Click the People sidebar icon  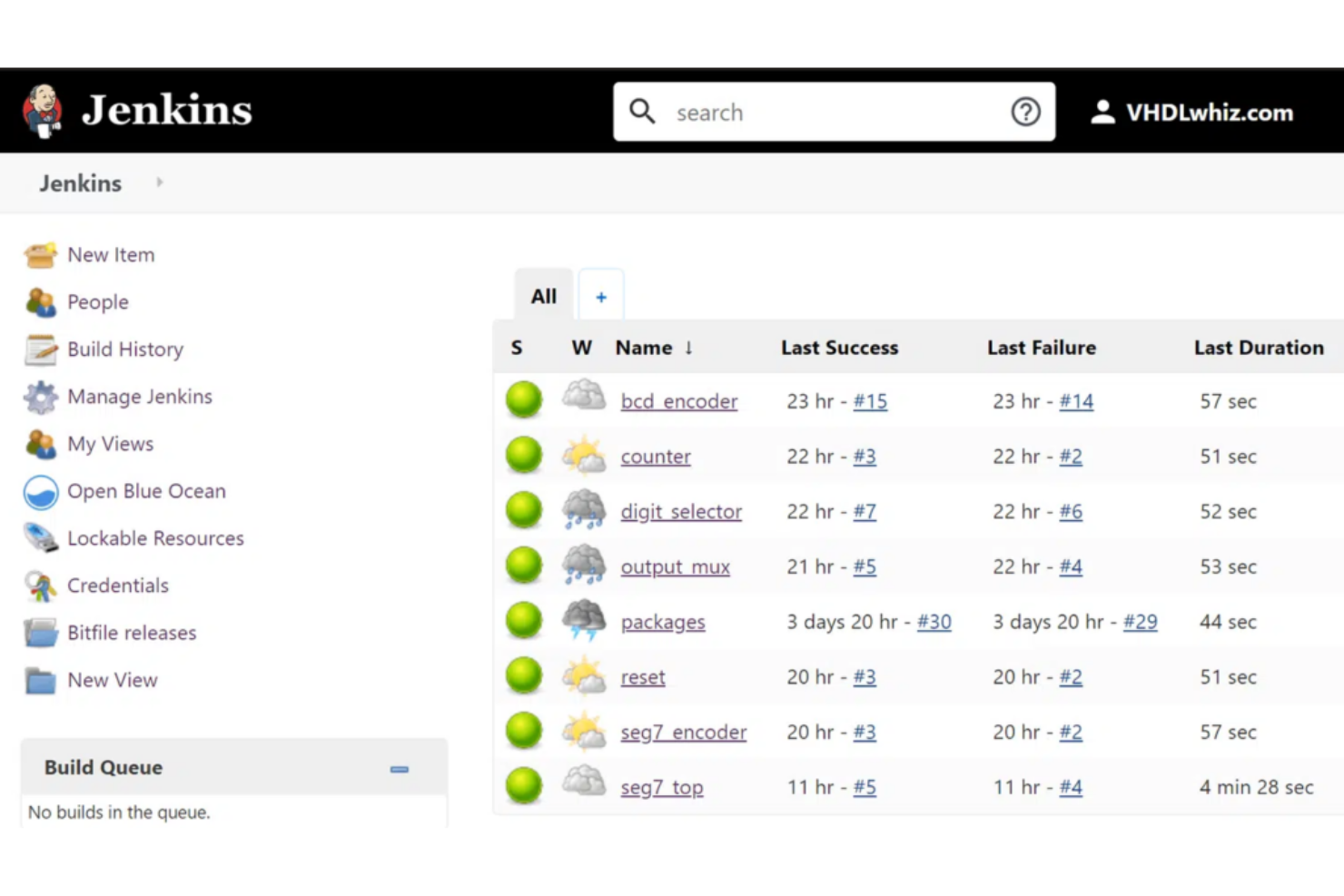coord(40,302)
